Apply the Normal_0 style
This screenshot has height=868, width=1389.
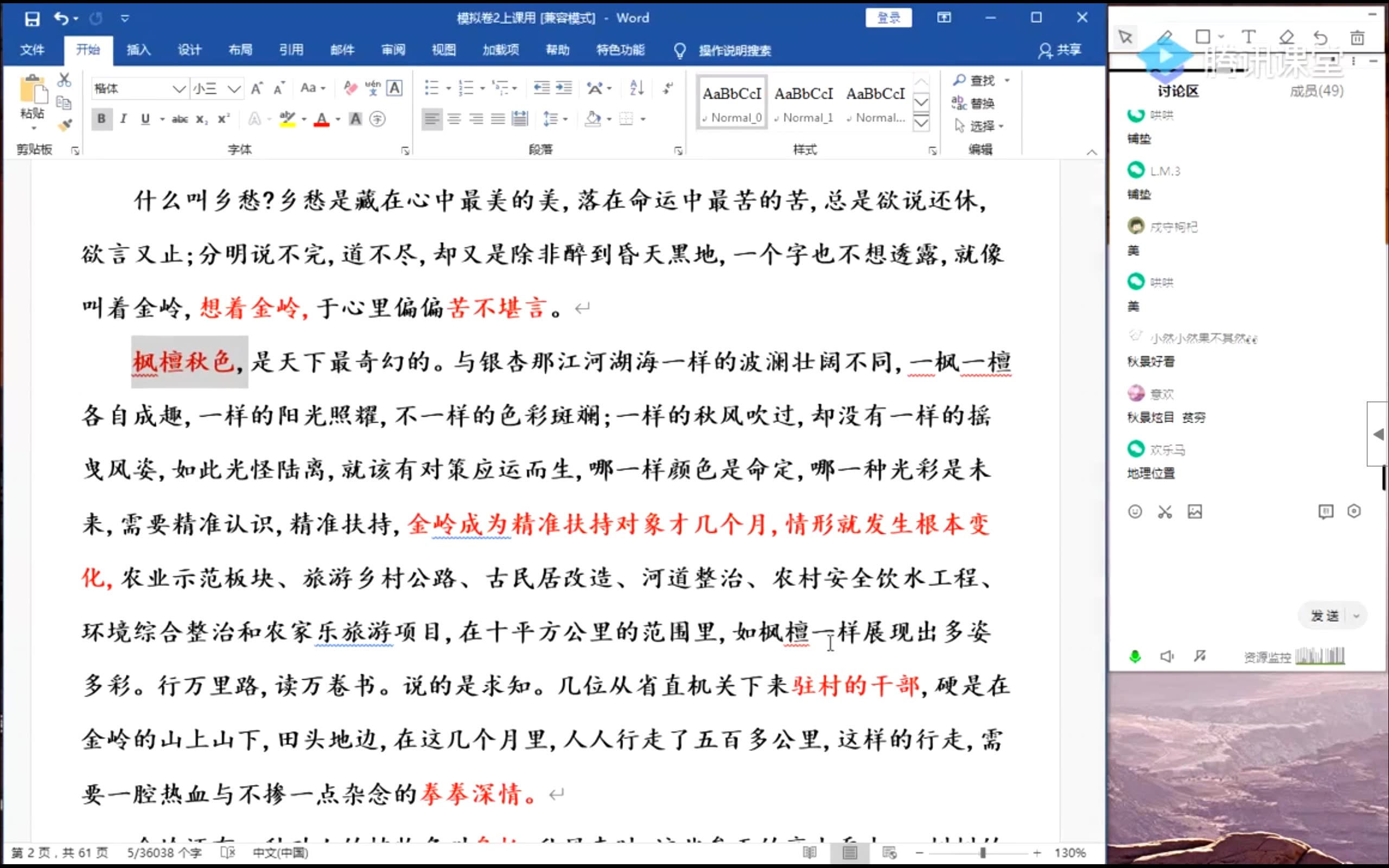tap(732, 103)
